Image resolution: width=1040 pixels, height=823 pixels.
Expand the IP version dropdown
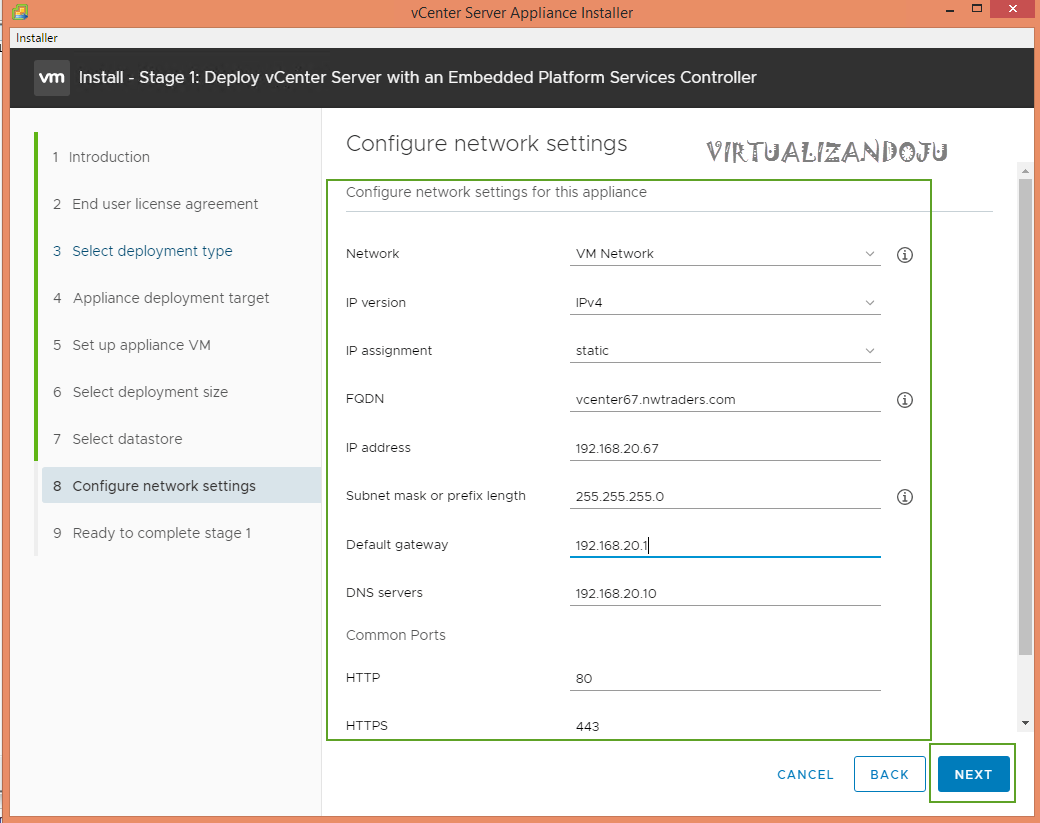click(x=725, y=303)
